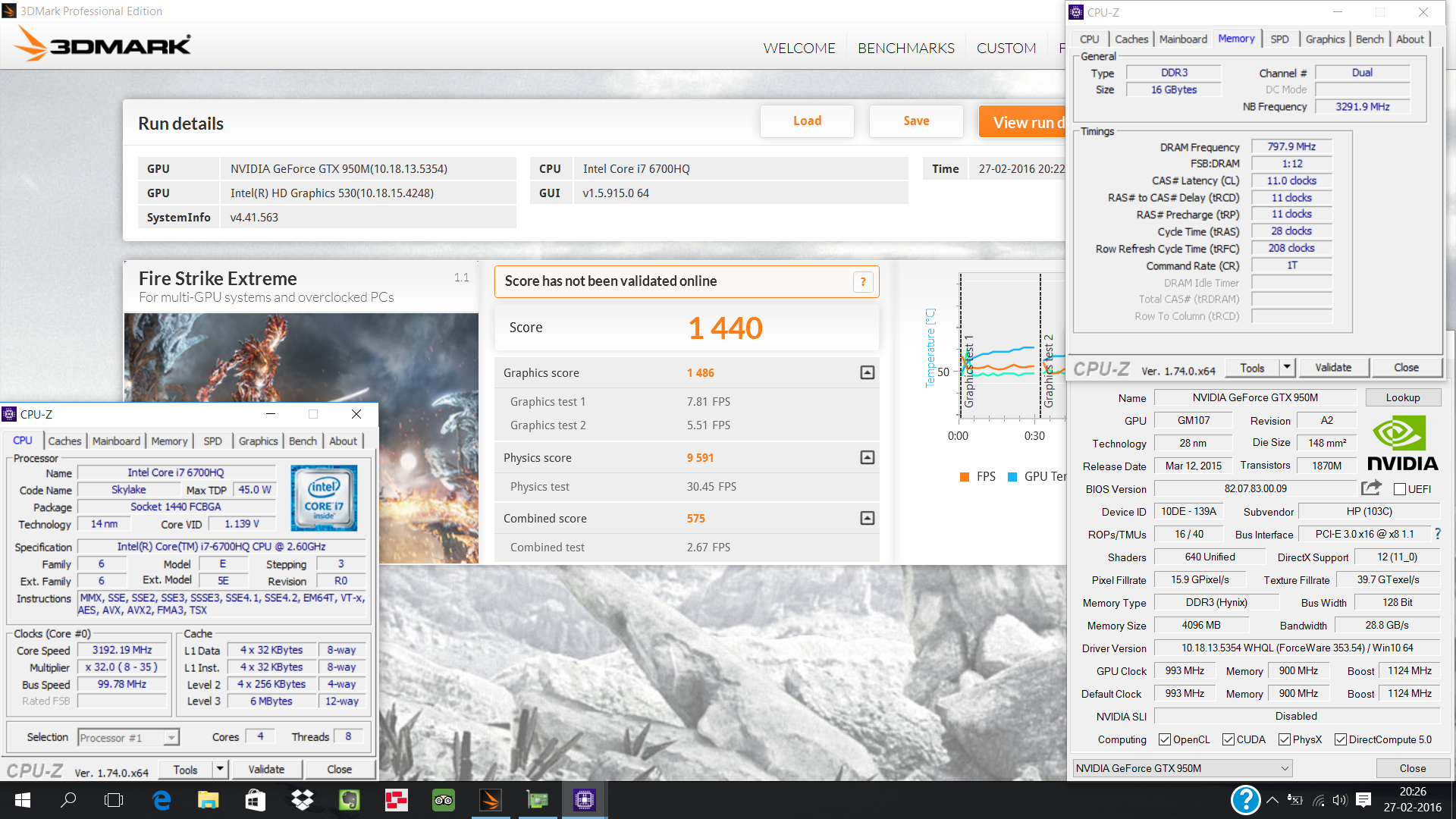
Task: Open TripAdvisor owl taskbar icon
Action: tap(444, 800)
